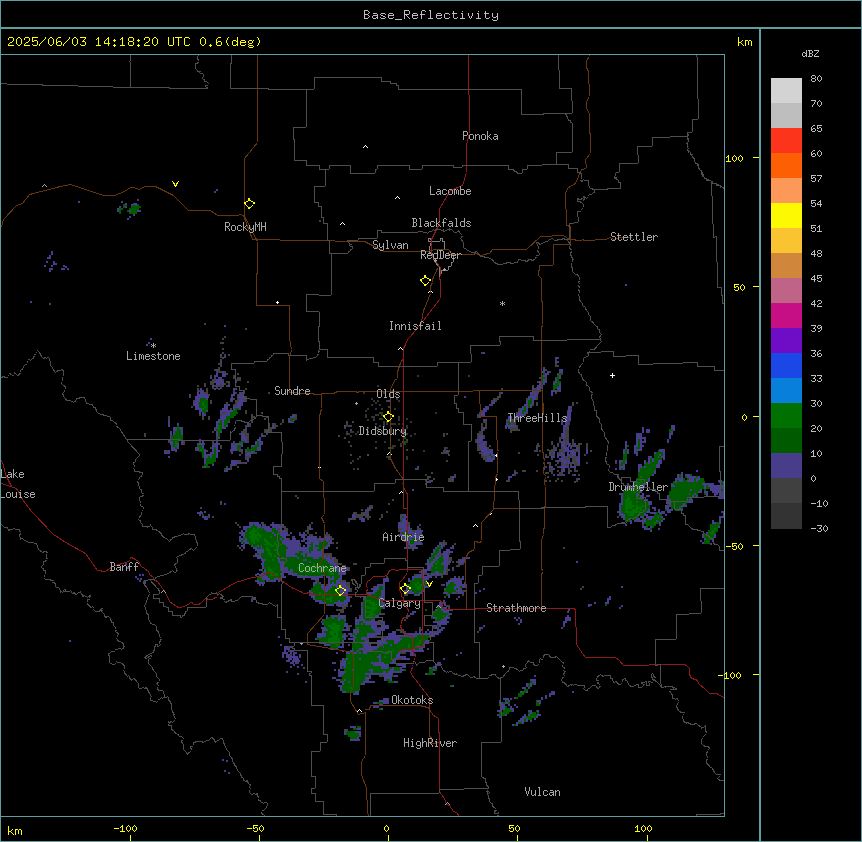Screen dimensions: 862x842
Task: Select the dark orange 60 dBZ legend swatch
Action: (786, 165)
